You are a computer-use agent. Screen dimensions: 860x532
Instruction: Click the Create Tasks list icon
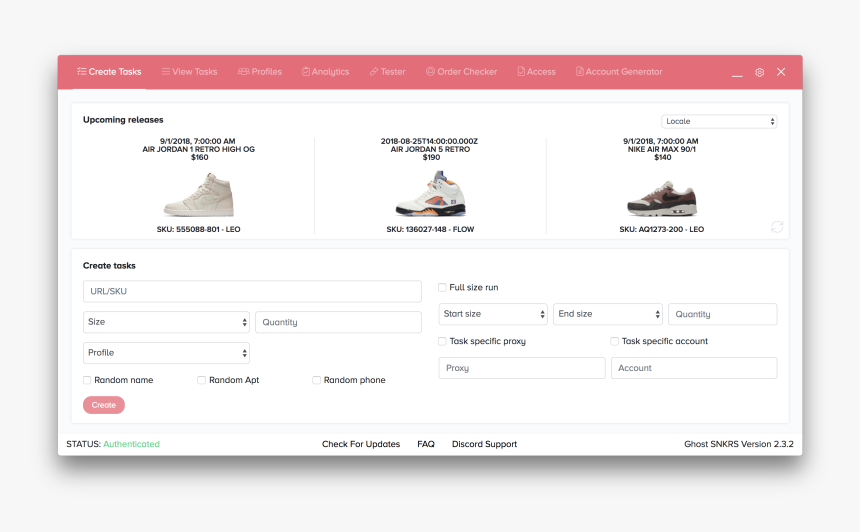[x=81, y=71]
